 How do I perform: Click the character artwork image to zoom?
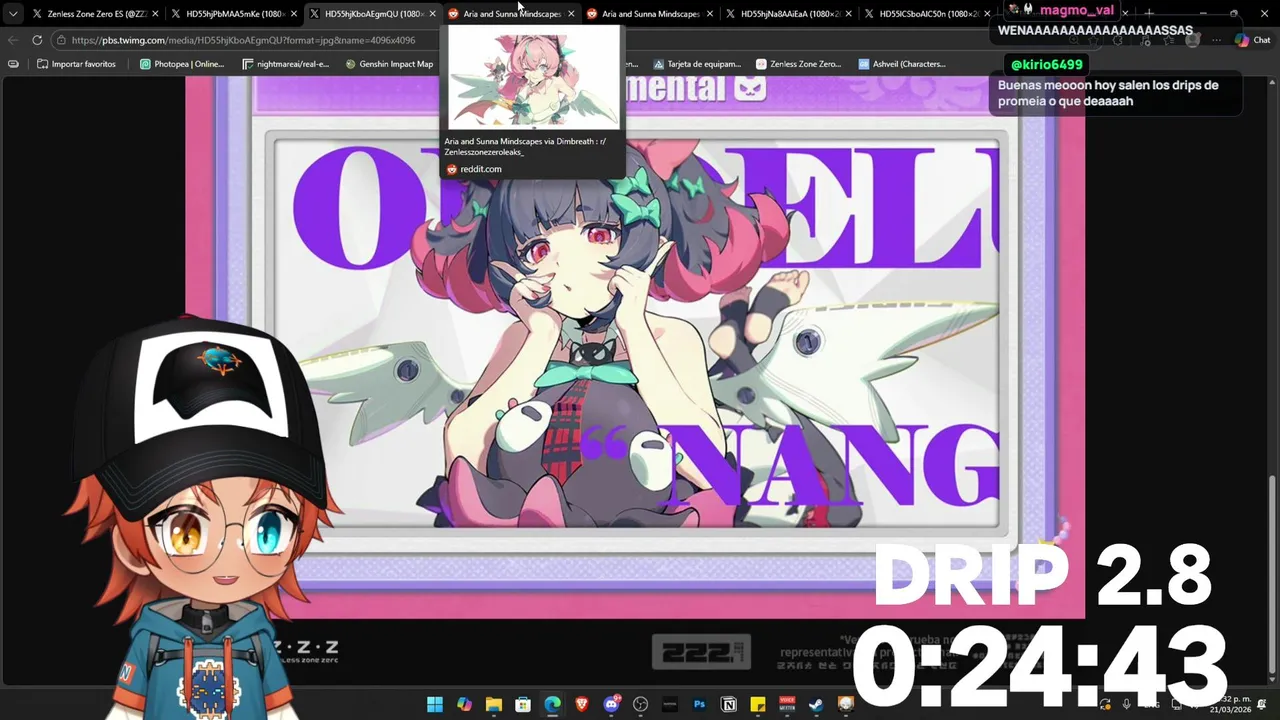coord(635,345)
